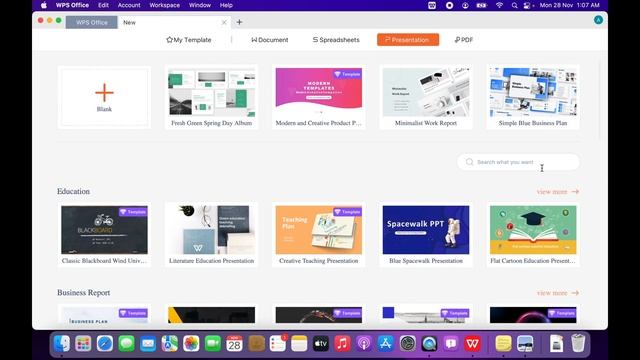Open the Account menu

coord(129,5)
